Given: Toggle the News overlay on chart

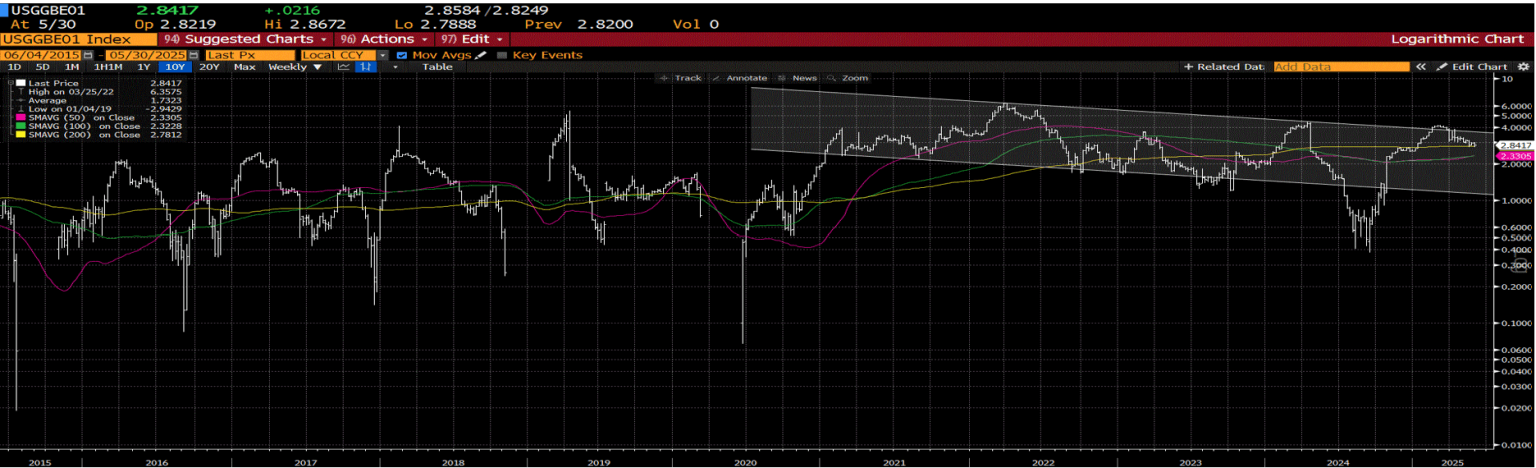Looking at the screenshot, I should coord(798,77).
